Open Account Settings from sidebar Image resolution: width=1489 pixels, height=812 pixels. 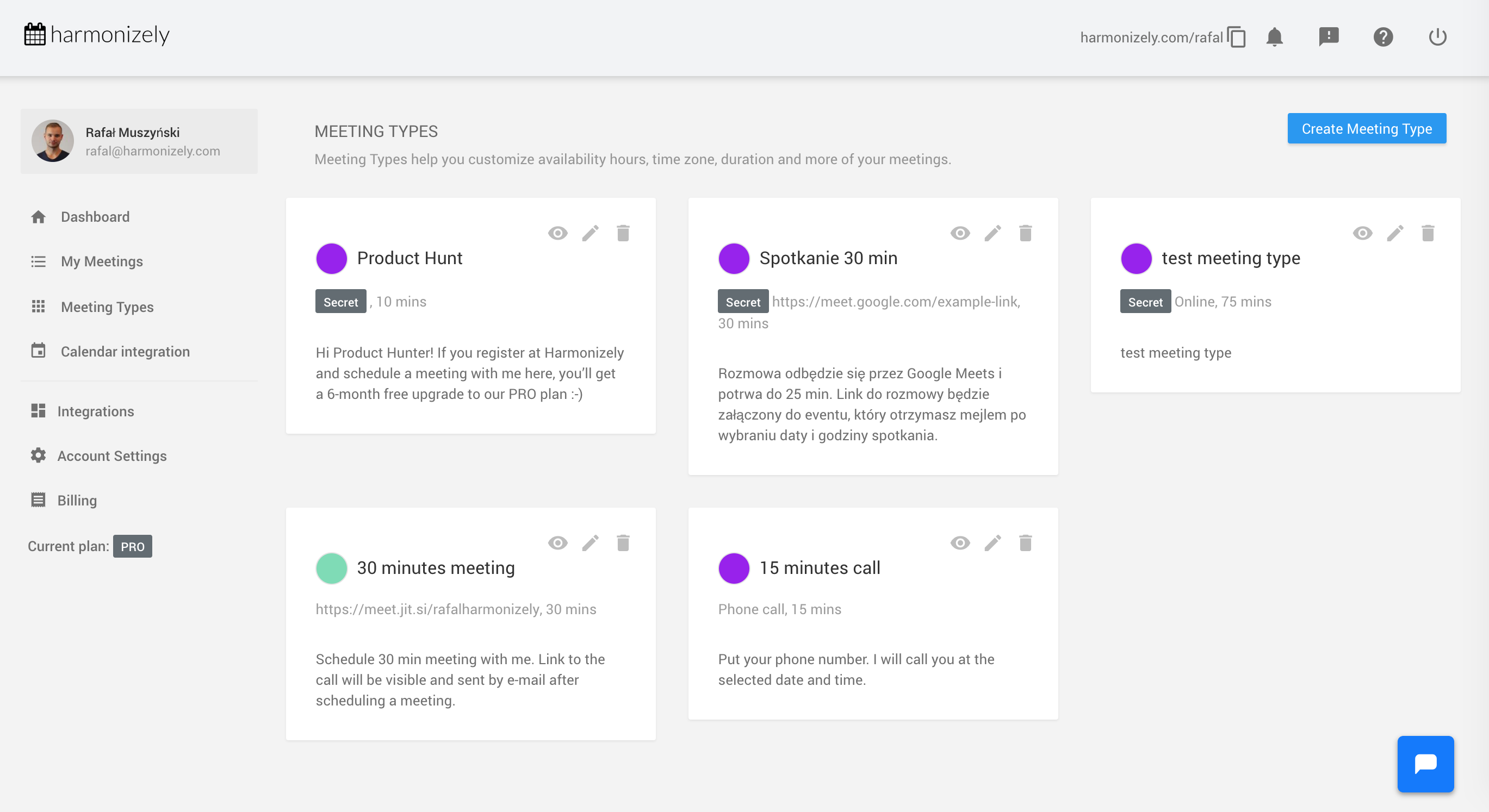click(x=111, y=455)
